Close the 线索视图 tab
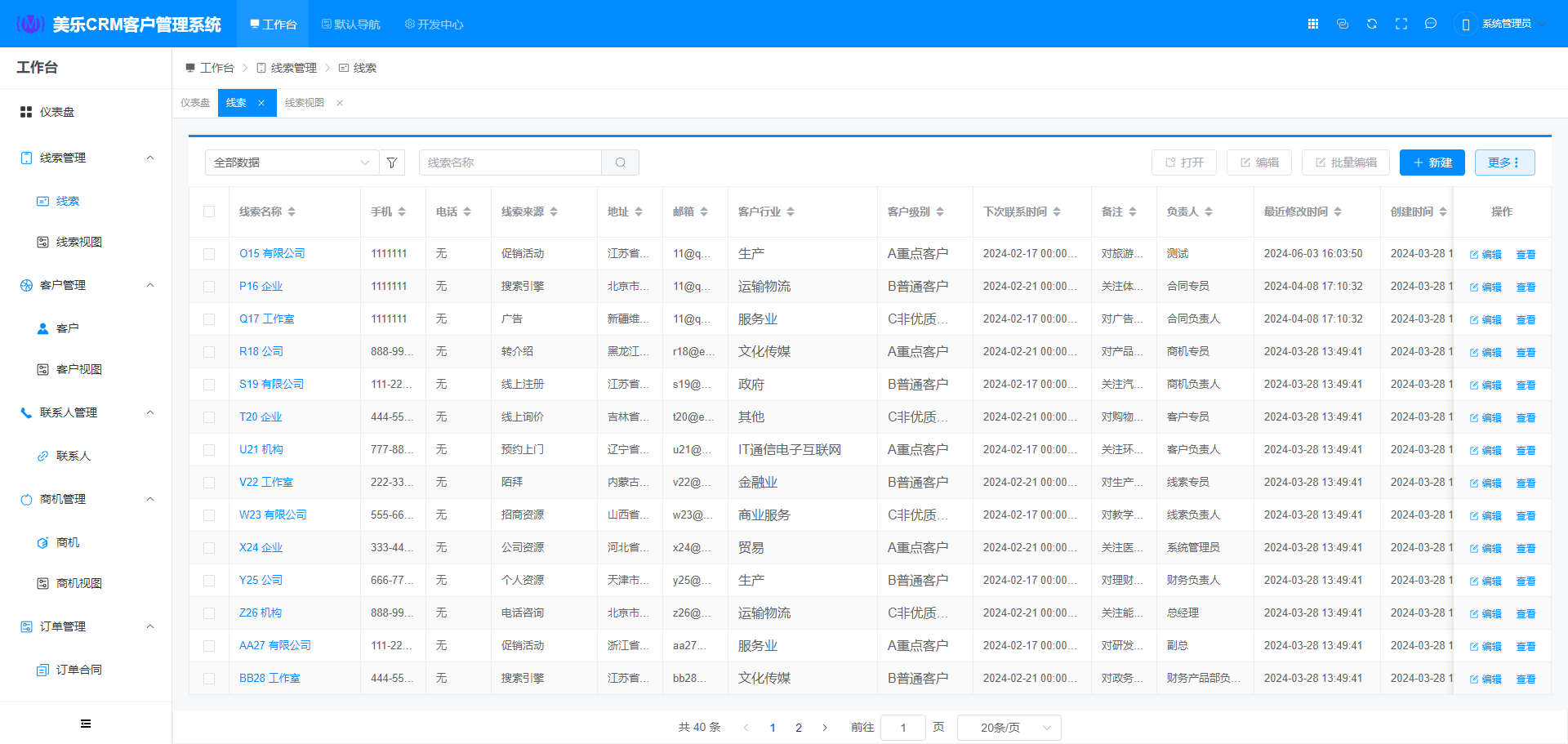1568x744 pixels. click(340, 103)
